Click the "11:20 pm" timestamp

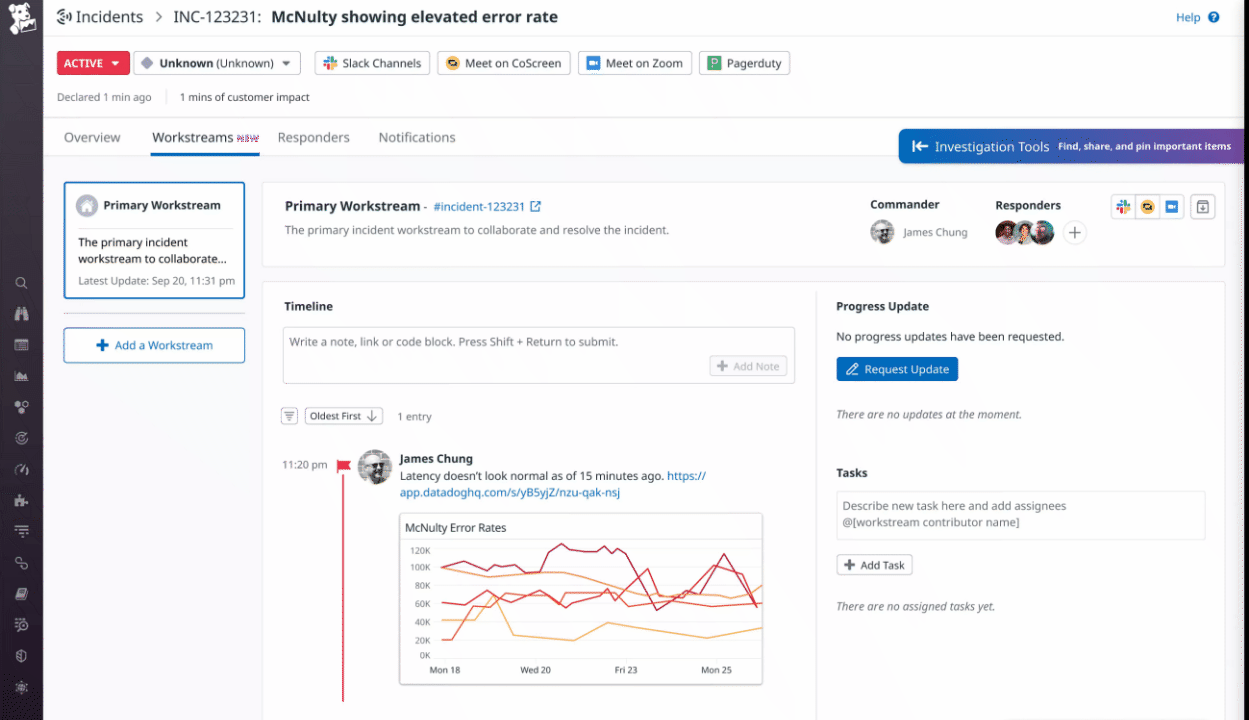tap(305, 465)
